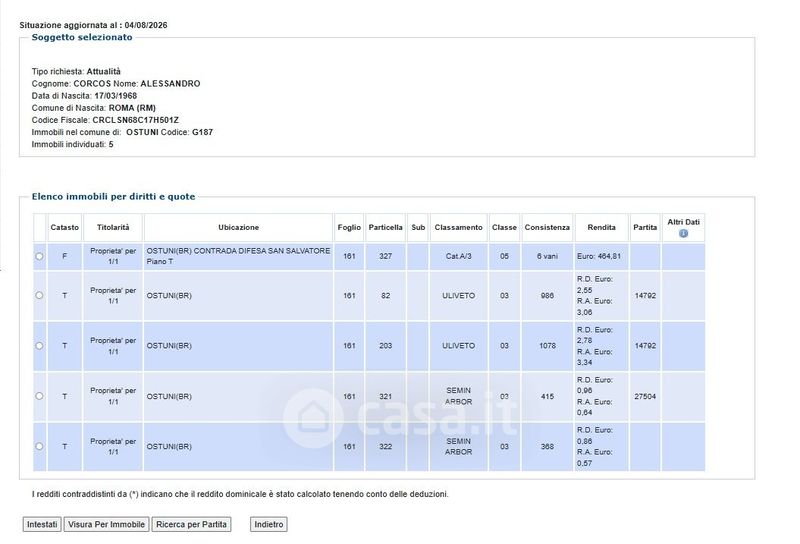The image size is (800, 544).
Task: Click Ricerca per Partita button
Action: (191, 524)
